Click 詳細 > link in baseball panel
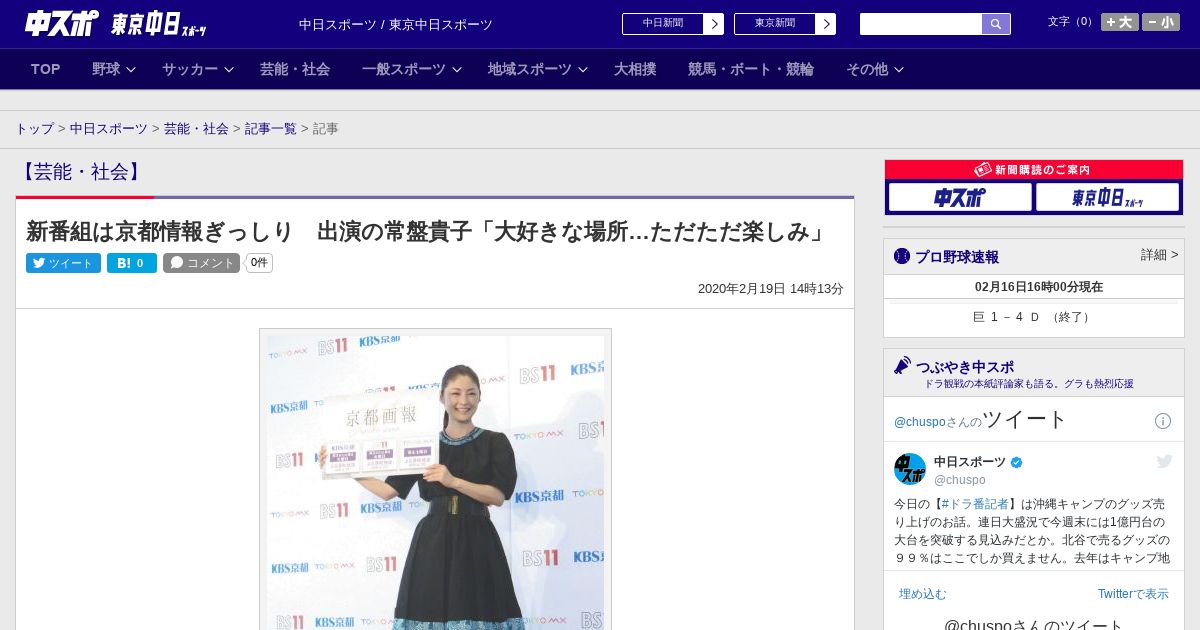The image size is (1200, 630). click(1159, 255)
